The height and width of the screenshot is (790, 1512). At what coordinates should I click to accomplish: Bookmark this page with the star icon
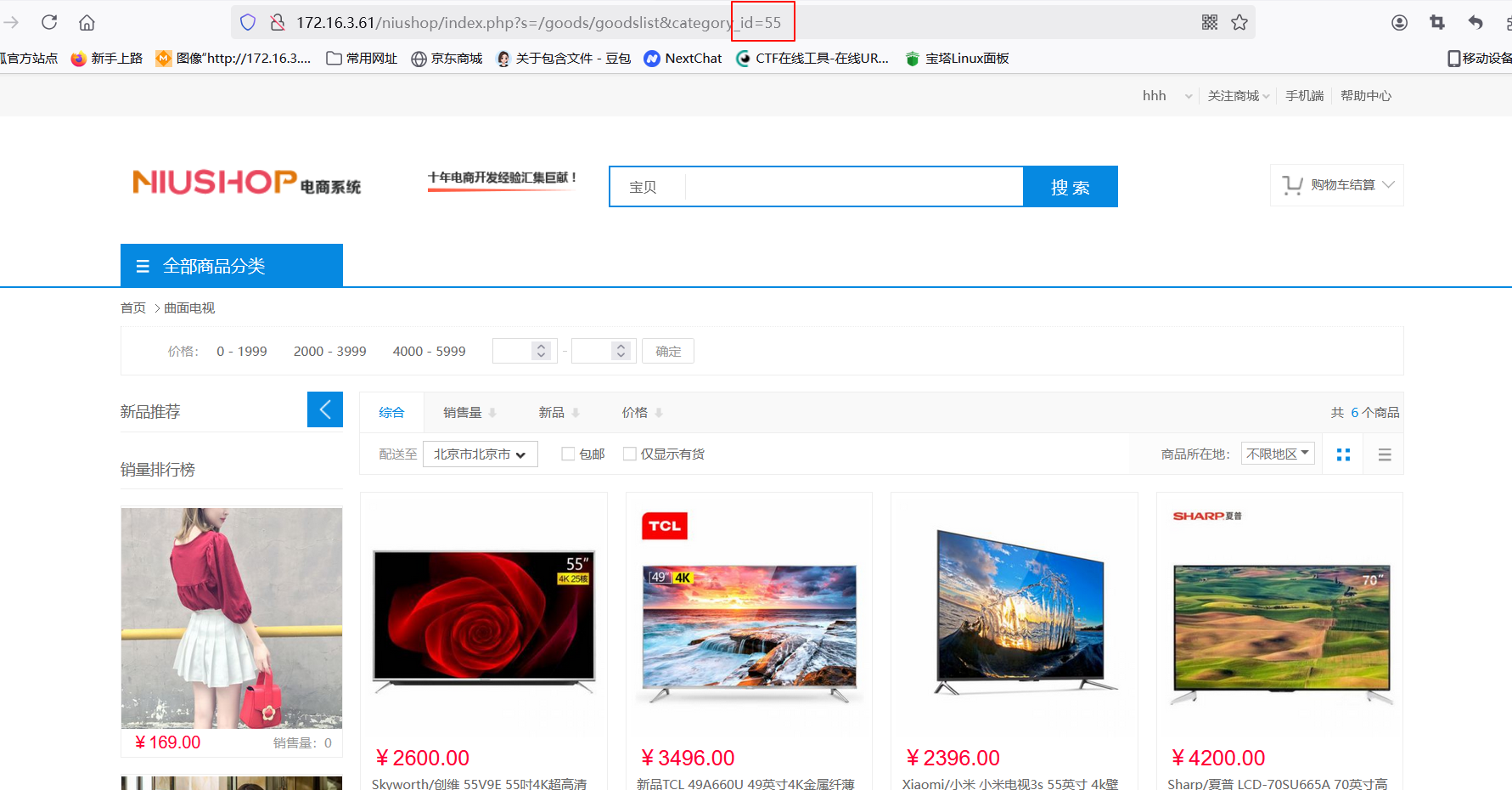click(x=1239, y=22)
